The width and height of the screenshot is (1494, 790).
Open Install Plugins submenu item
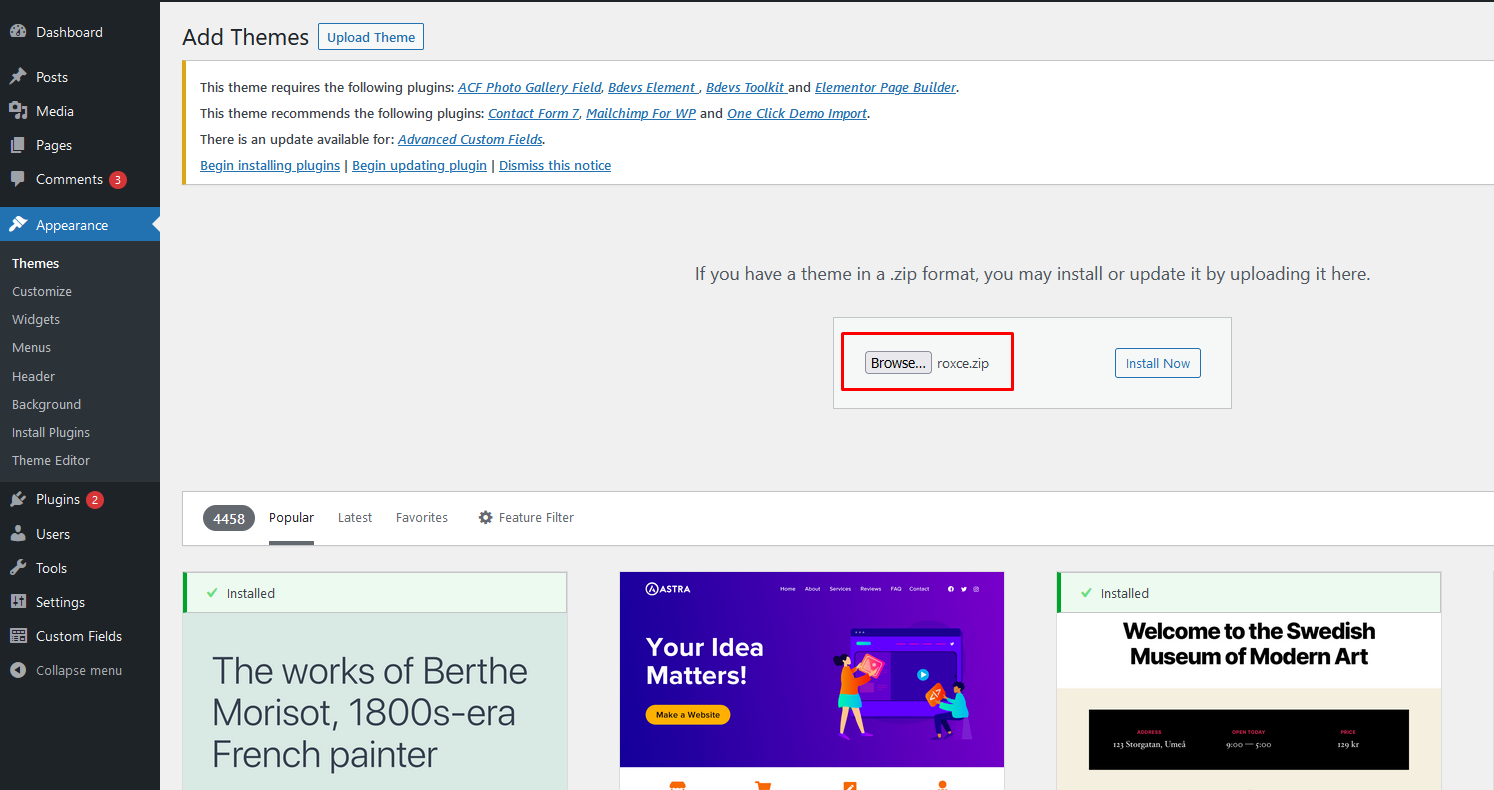[x=51, y=432]
